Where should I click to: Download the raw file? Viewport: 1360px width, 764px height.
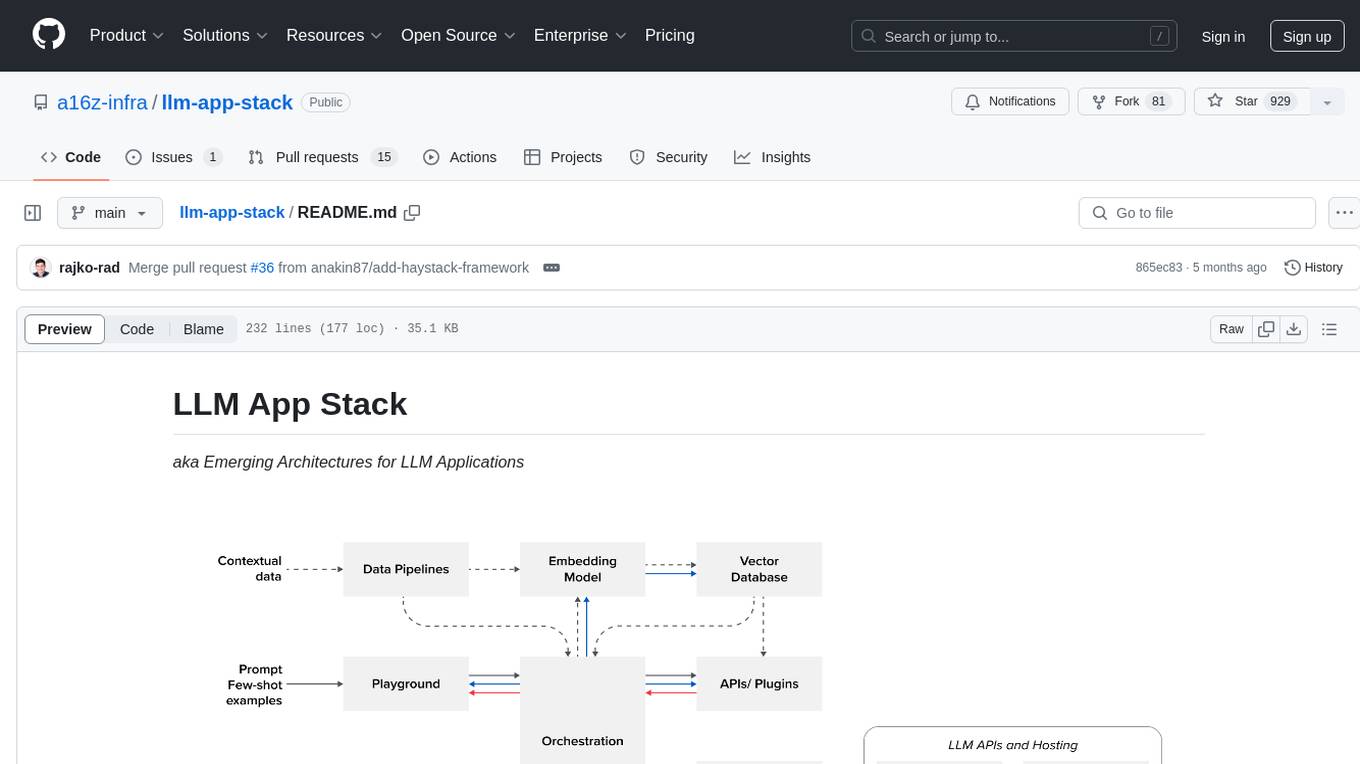coord(1294,329)
